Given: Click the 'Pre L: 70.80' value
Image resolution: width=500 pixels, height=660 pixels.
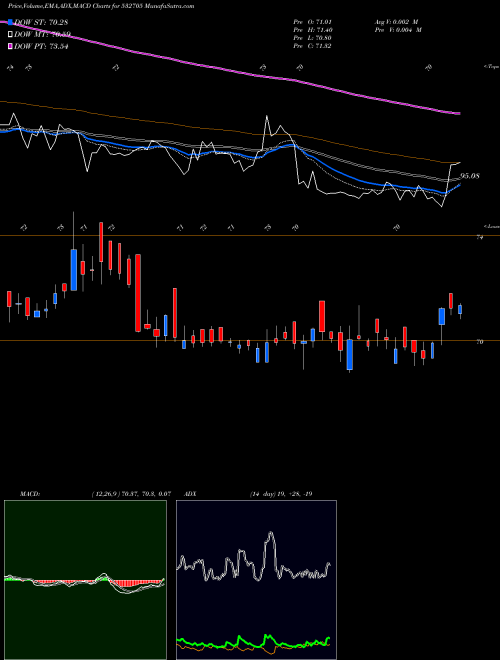Looking at the screenshot, I should [312, 38].
